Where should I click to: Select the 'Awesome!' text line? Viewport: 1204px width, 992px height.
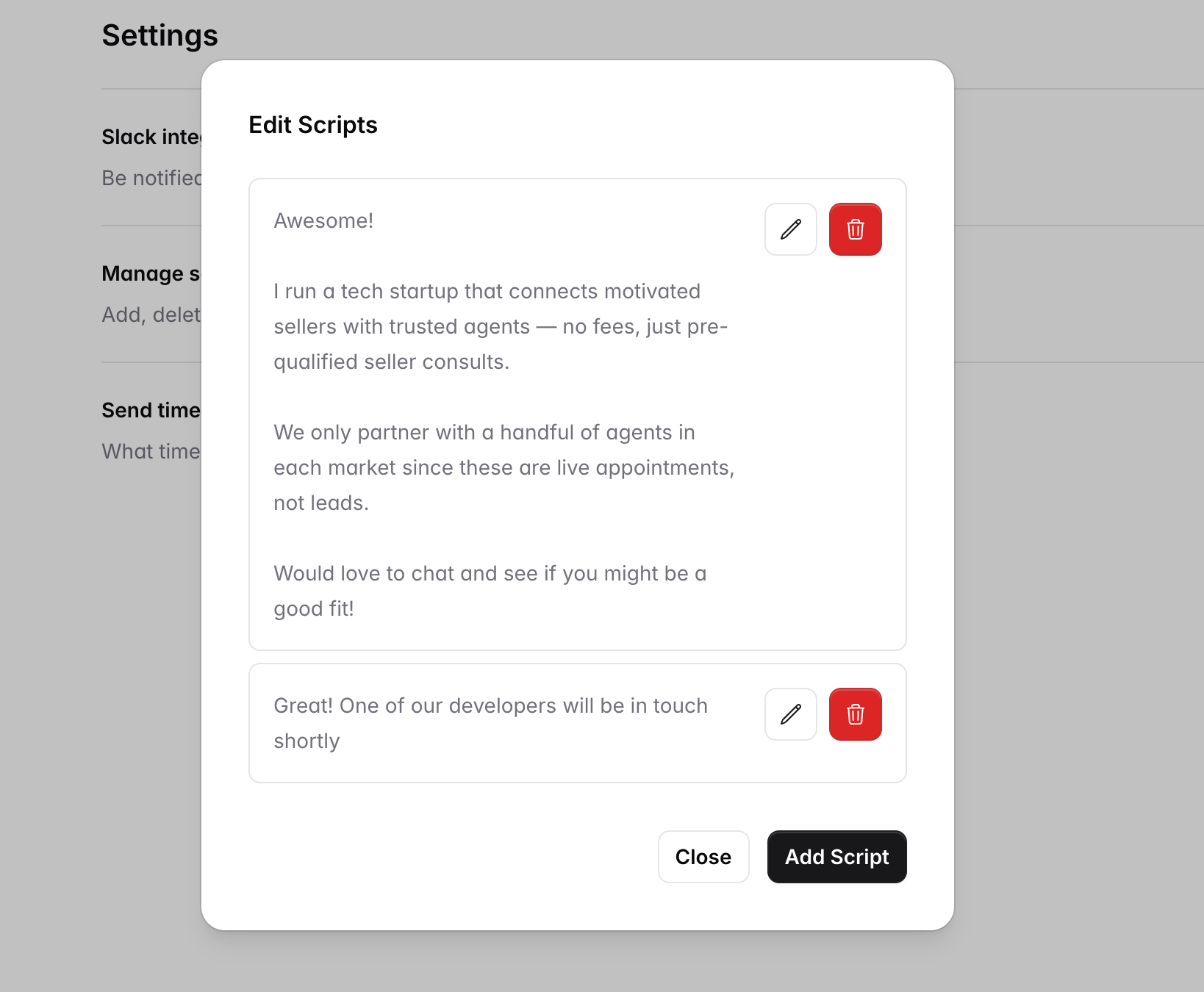point(323,220)
